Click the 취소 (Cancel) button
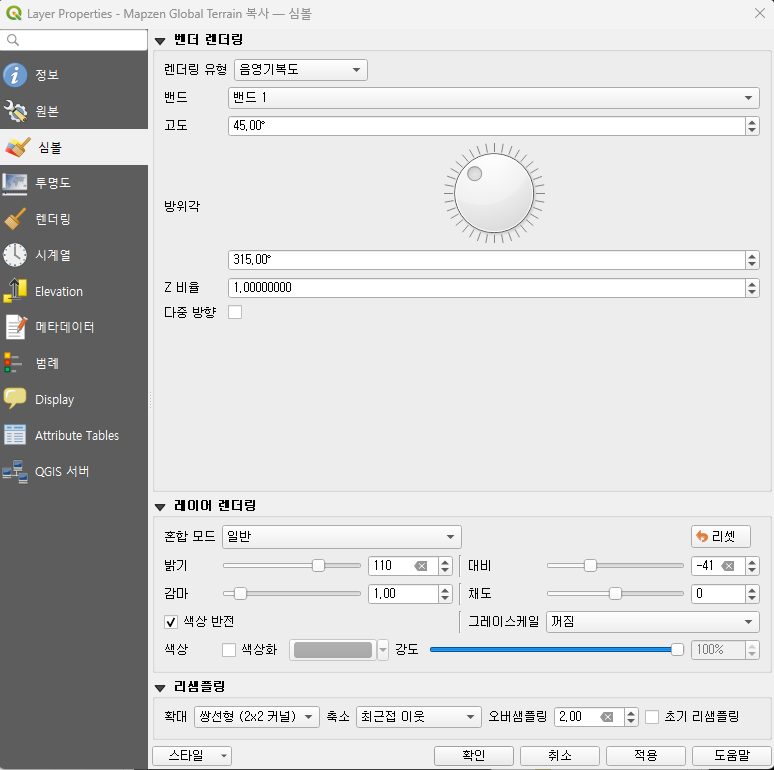This screenshot has height=770, width=774. pos(560,756)
